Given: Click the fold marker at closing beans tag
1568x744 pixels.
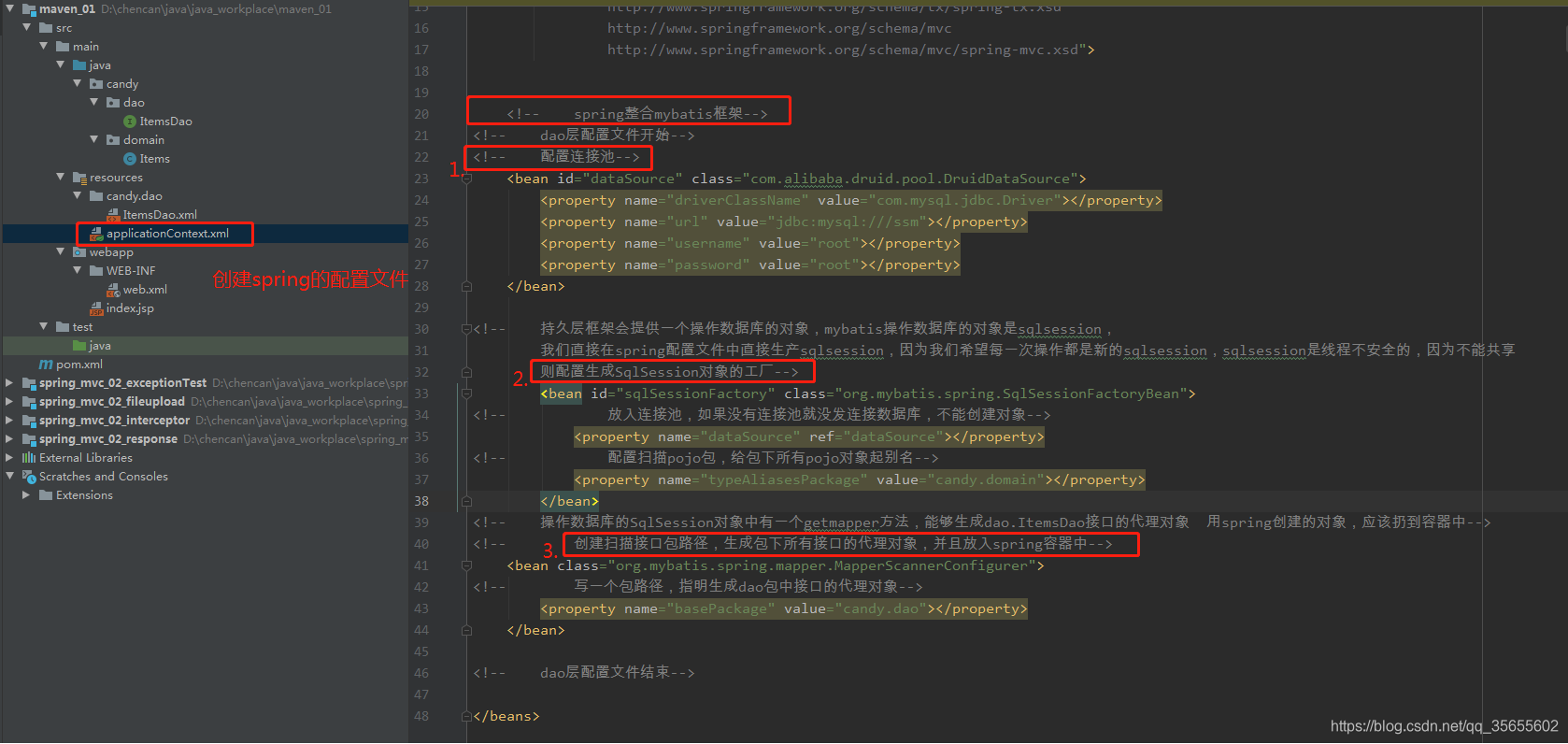Looking at the screenshot, I should [x=466, y=716].
